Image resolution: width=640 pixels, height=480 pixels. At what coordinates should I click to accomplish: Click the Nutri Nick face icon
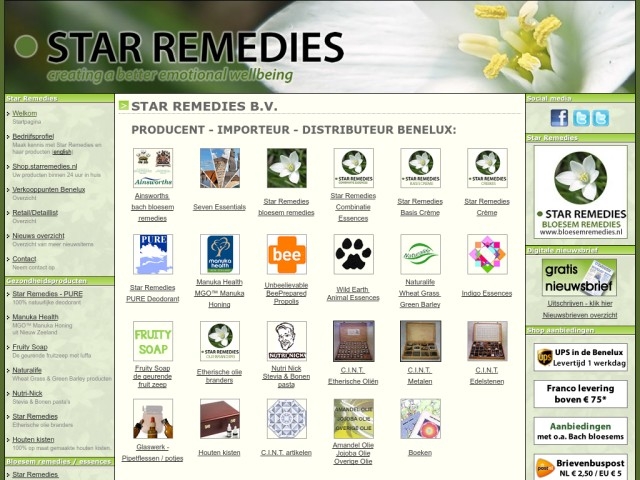click(286, 341)
